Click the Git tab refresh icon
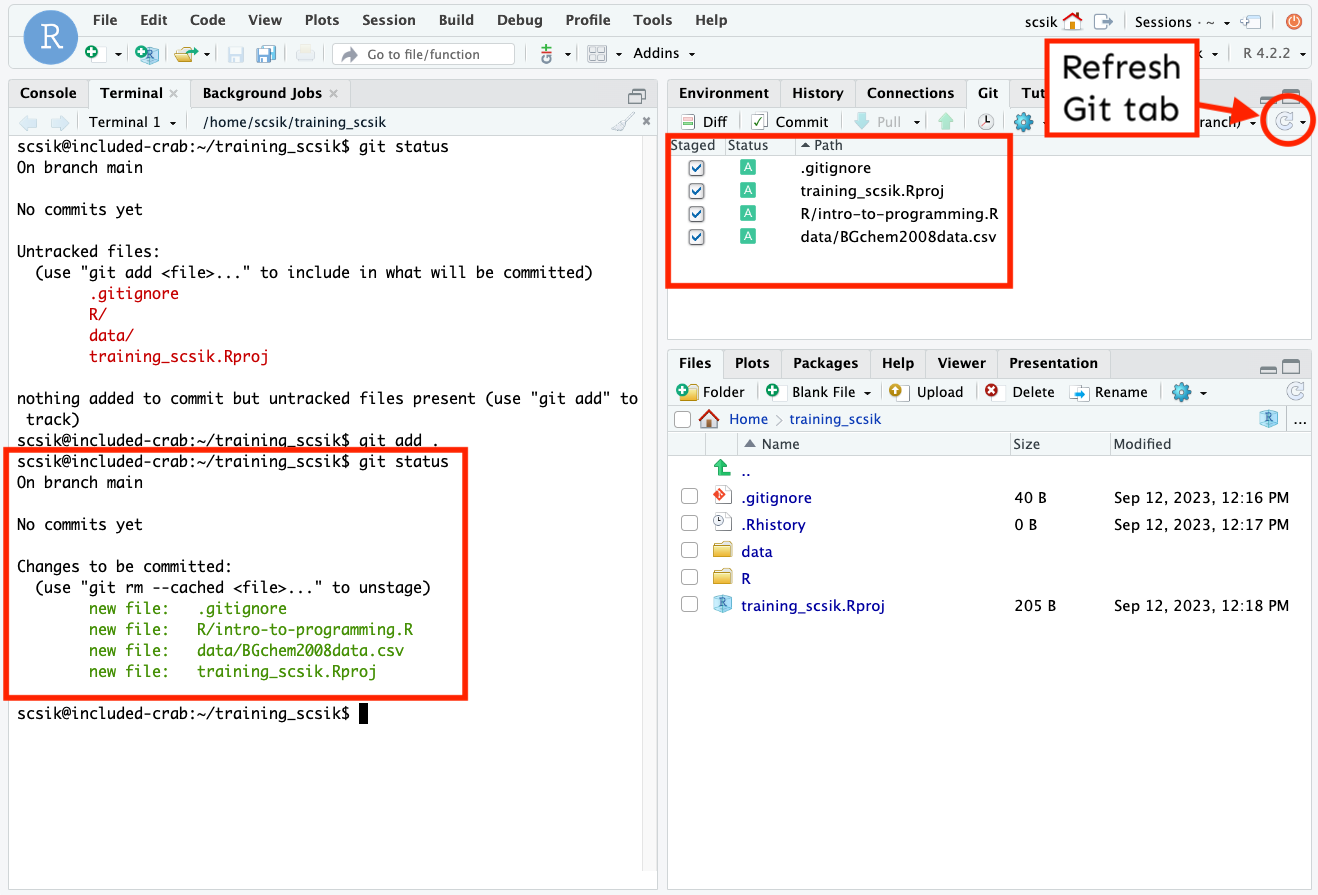This screenshot has width=1318, height=895. coord(1285,122)
